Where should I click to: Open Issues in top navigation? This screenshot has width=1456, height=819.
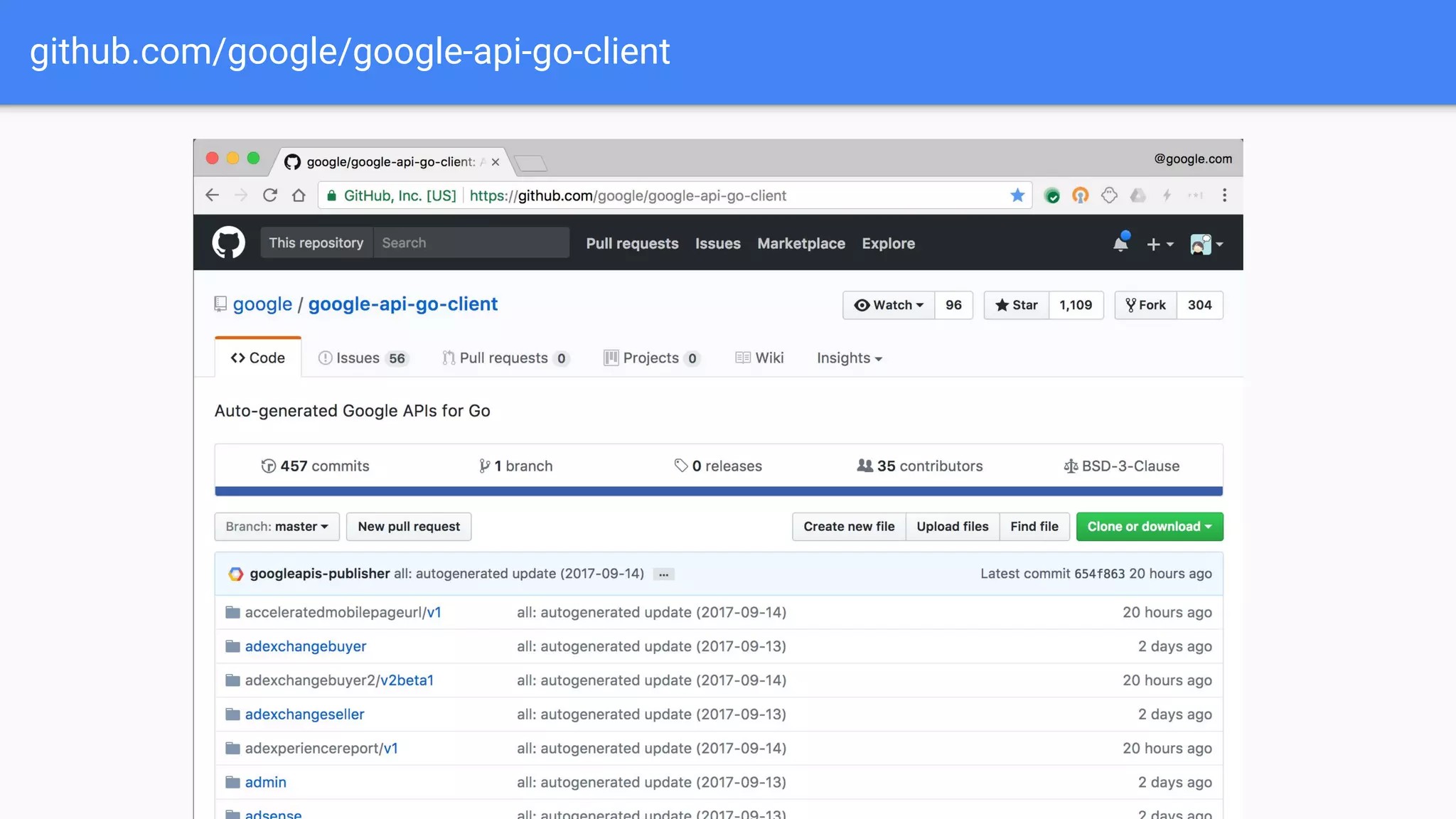coord(718,243)
